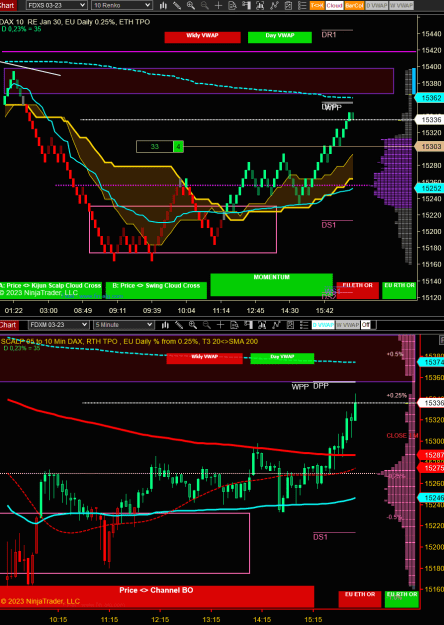This screenshot has width=444, height=625.
Task: Select the bottom Chart tab
Action: (x=9, y=325)
